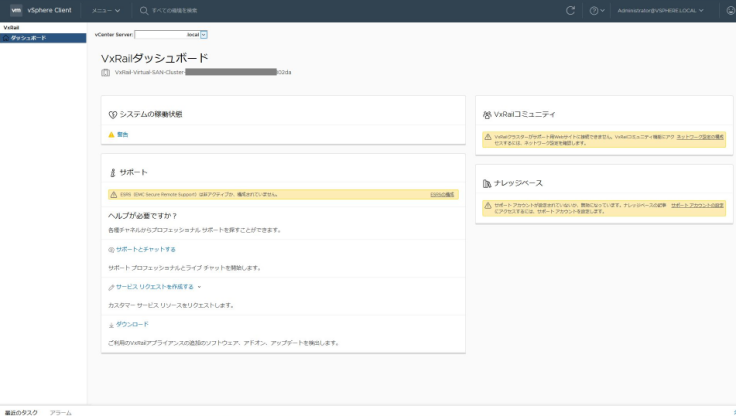
Task: Open サポートとチャットする link
Action: point(146,249)
